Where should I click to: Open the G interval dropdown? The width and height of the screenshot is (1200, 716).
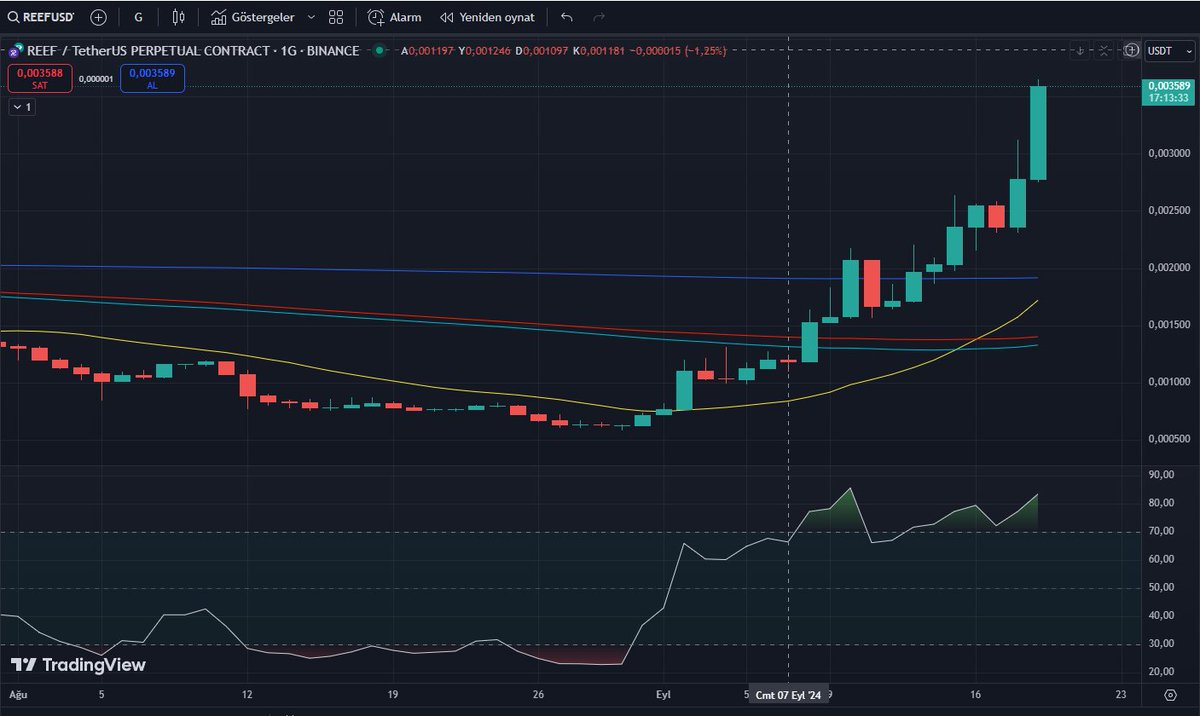point(137,16)
